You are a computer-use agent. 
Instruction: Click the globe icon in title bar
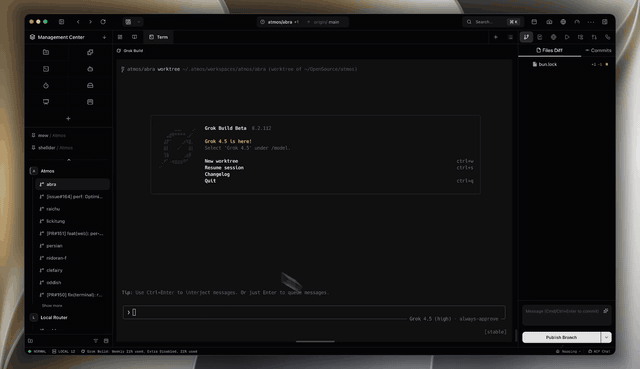[x=563, y=22]
